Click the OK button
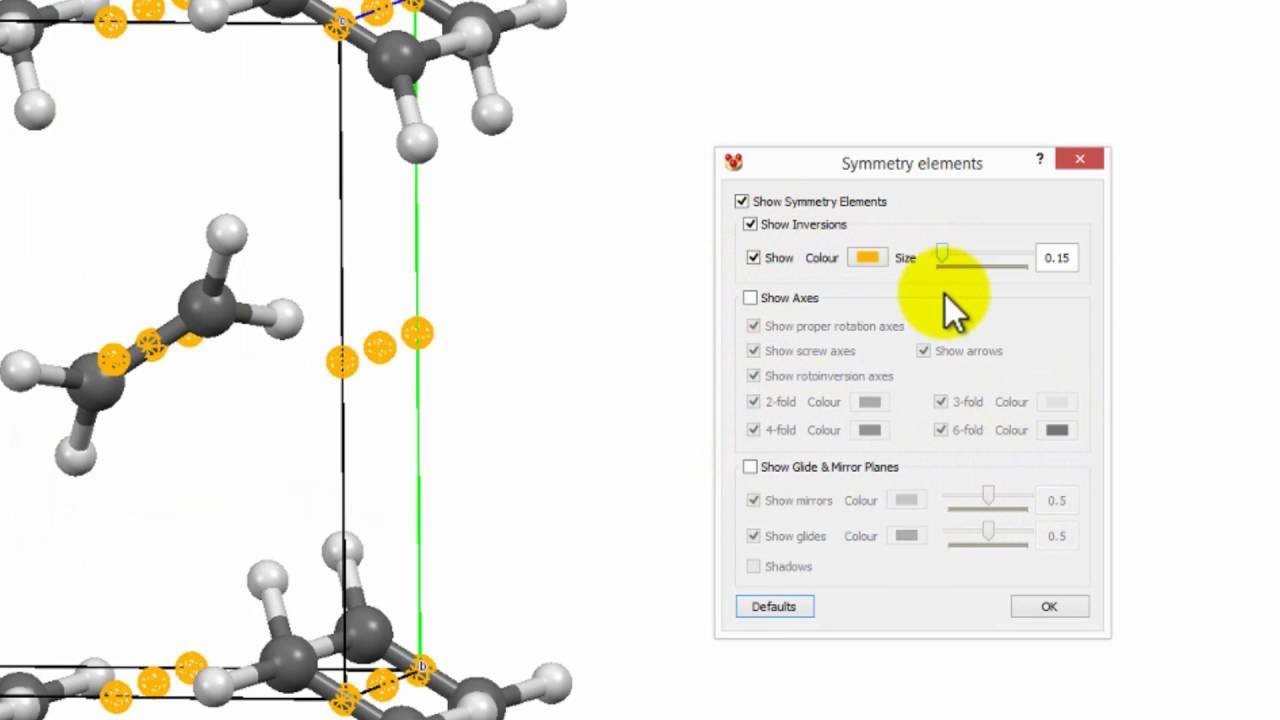1280x720 pixels. point(1049,606)
